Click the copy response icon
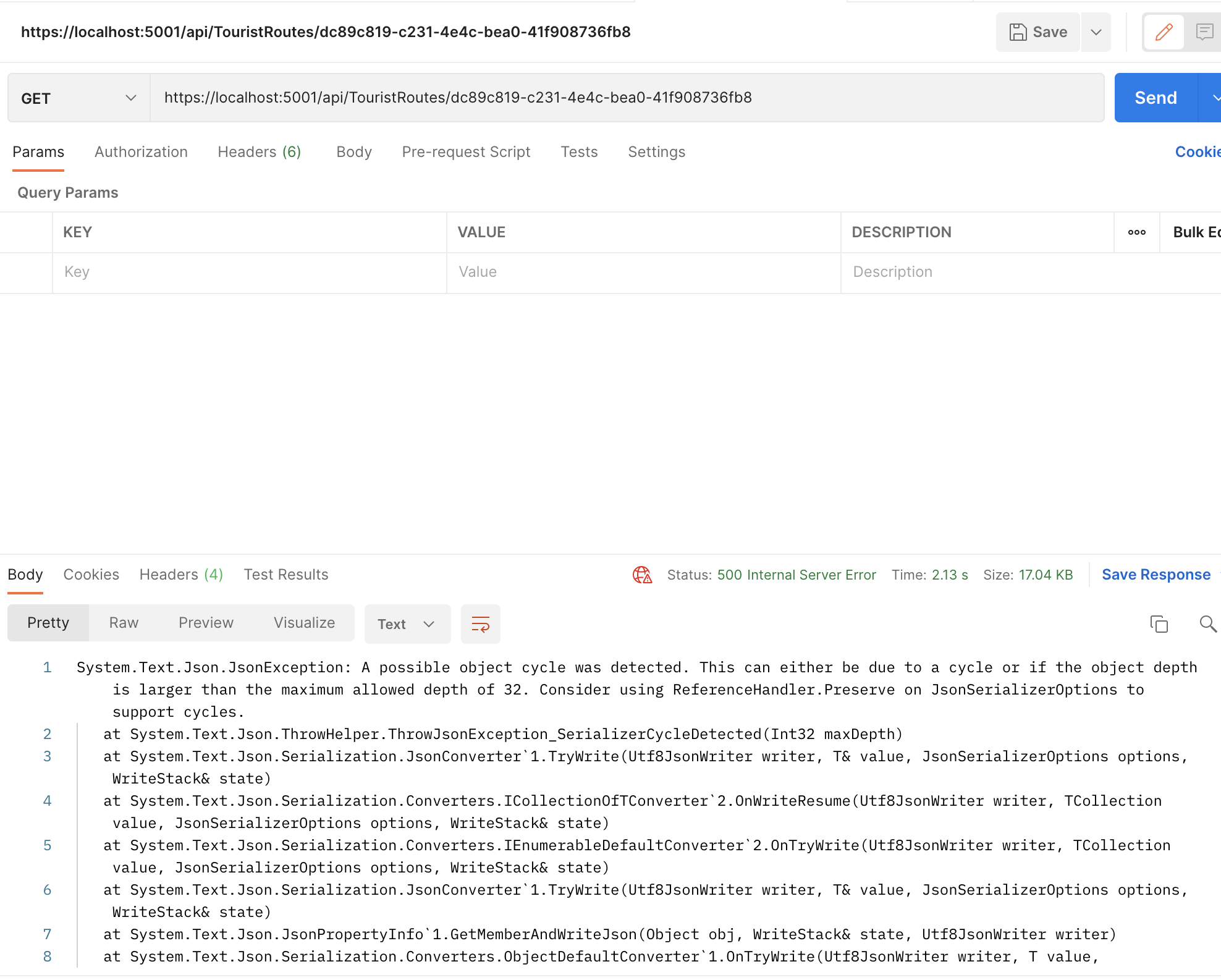 click(1159, 624)
